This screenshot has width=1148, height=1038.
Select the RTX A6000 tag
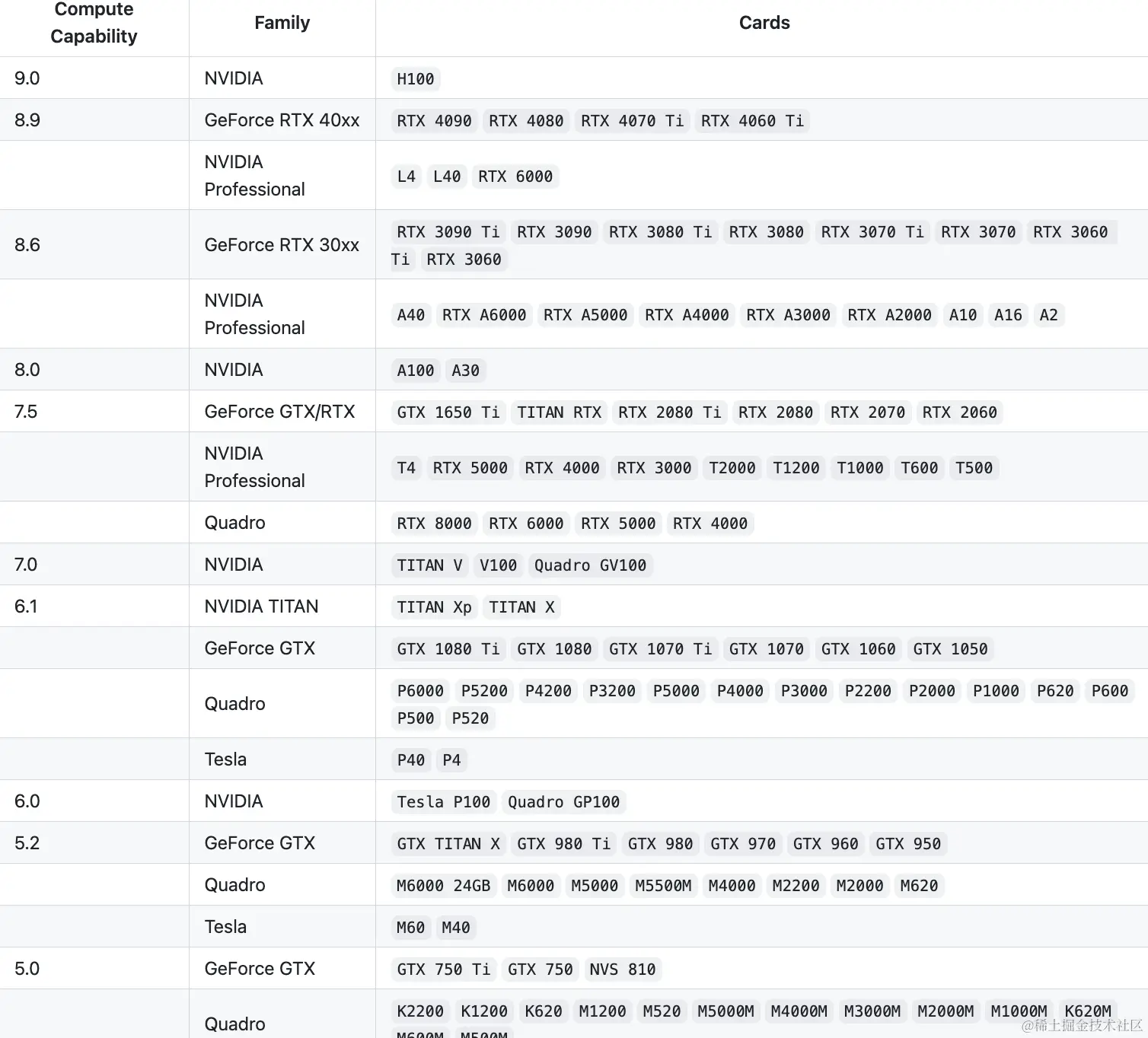484,315
